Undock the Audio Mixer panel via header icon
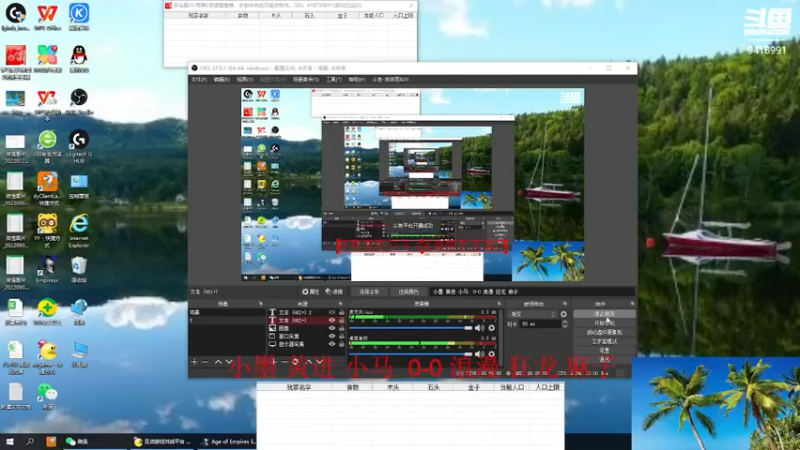Screen dimensions: 800x450 pos(499,304)
